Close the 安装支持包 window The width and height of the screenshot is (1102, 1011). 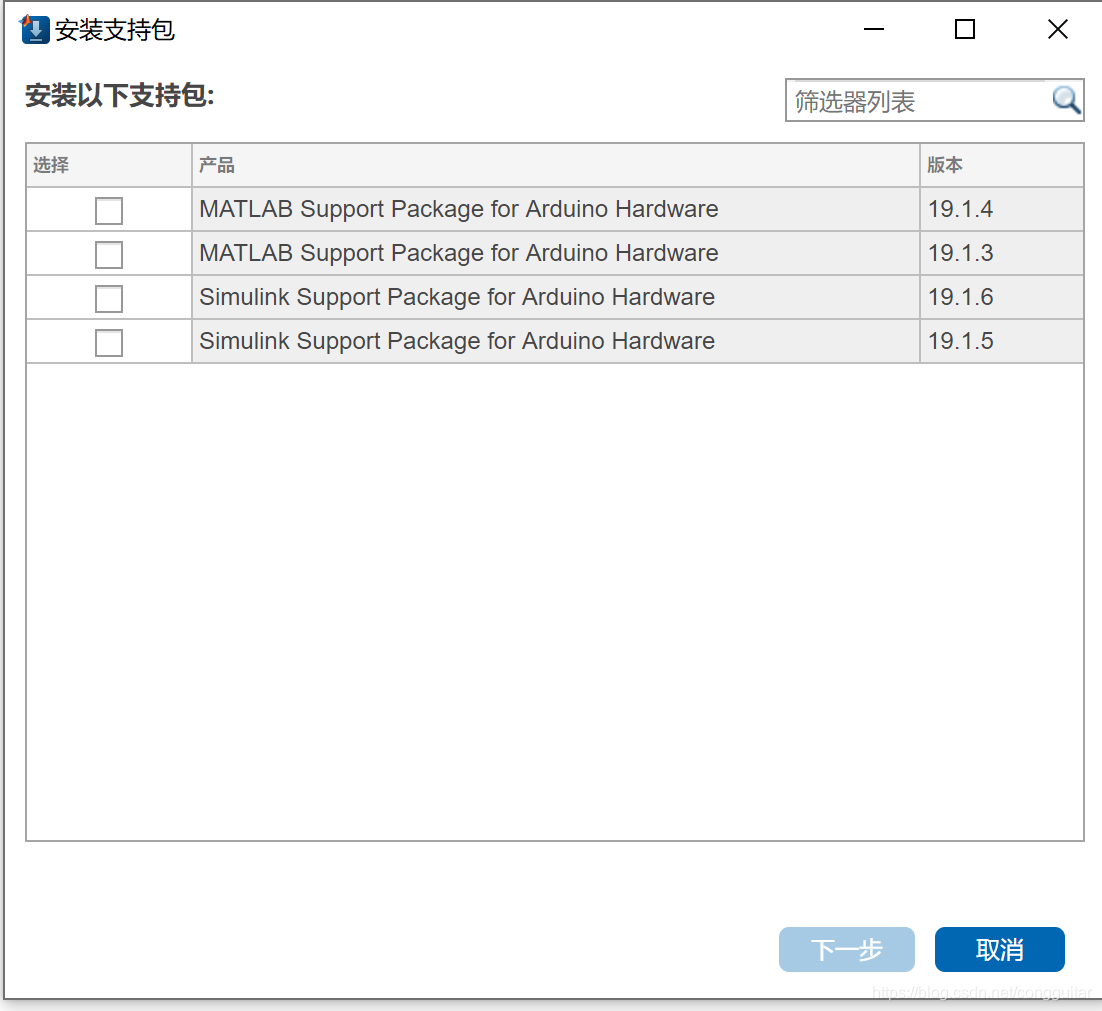(1057, 30)
